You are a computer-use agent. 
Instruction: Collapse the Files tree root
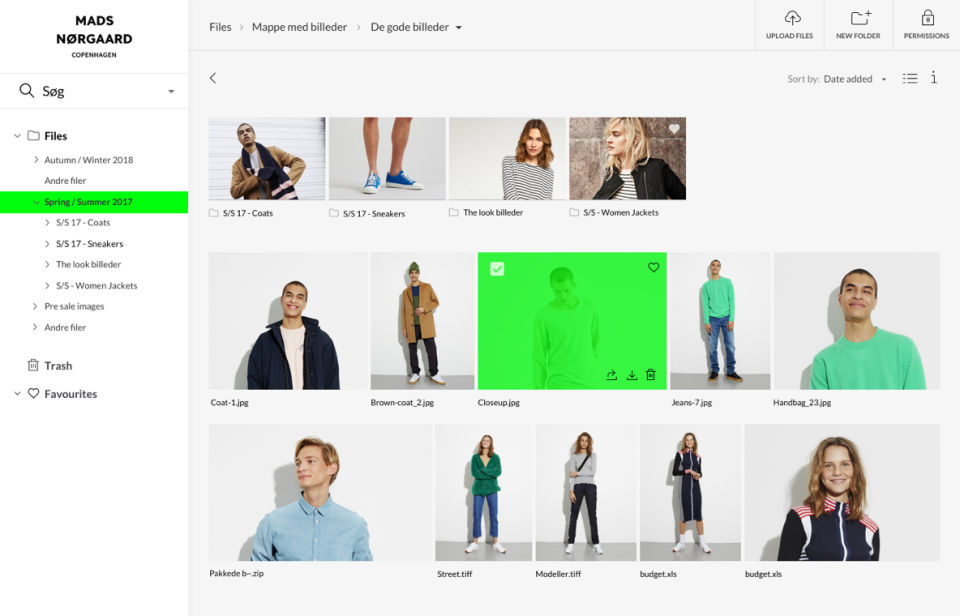click(x=17, y=135)
